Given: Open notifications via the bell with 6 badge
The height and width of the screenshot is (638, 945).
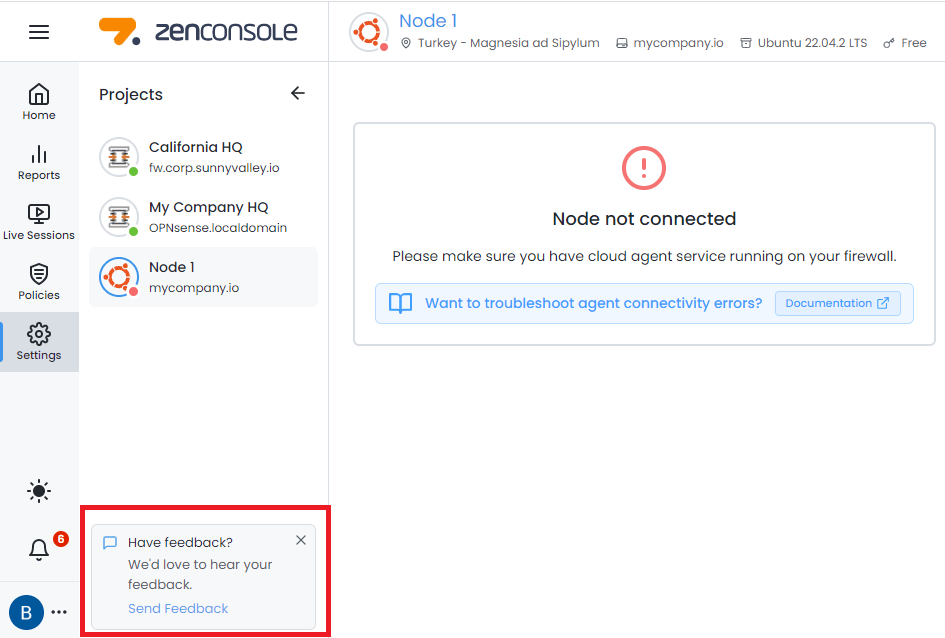Looking at the screenshot, I should click(x=38, y=549).
